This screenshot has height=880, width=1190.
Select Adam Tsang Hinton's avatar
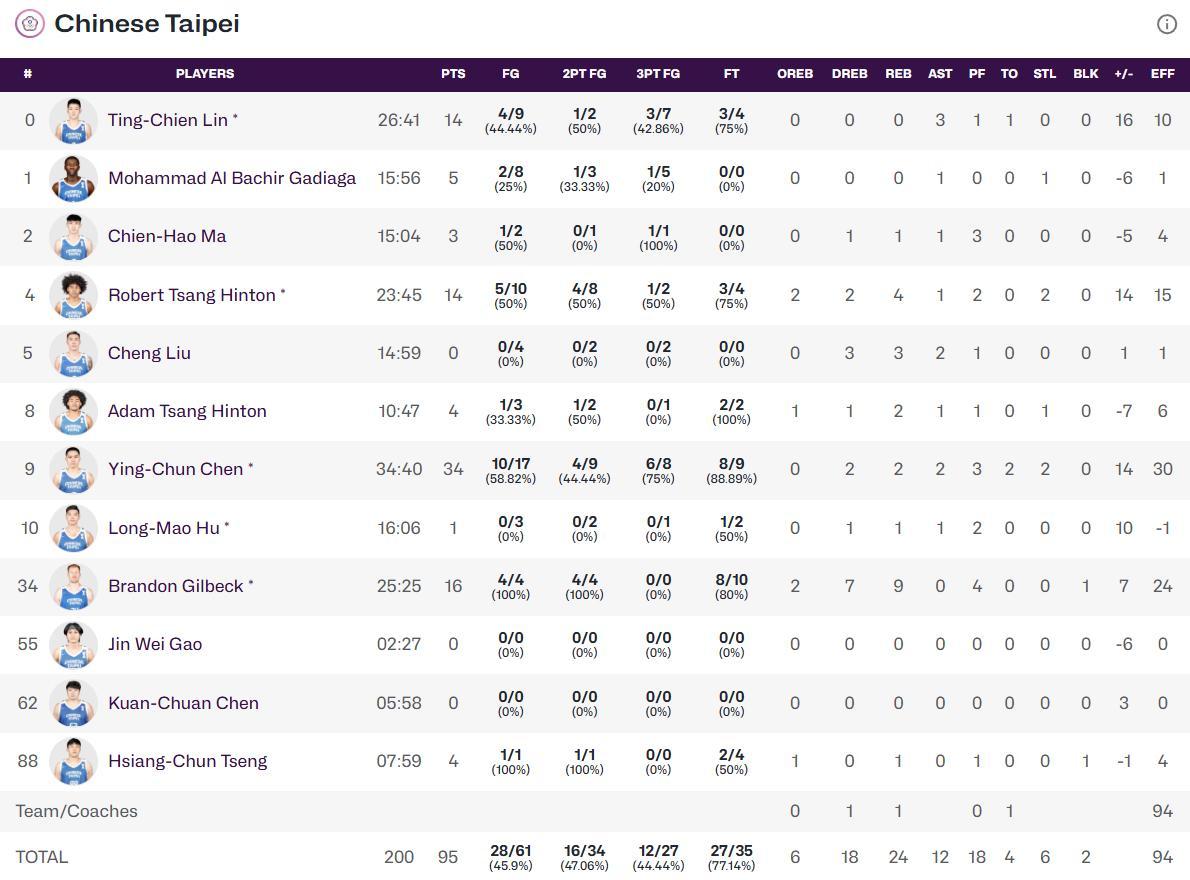pos(74,411)
